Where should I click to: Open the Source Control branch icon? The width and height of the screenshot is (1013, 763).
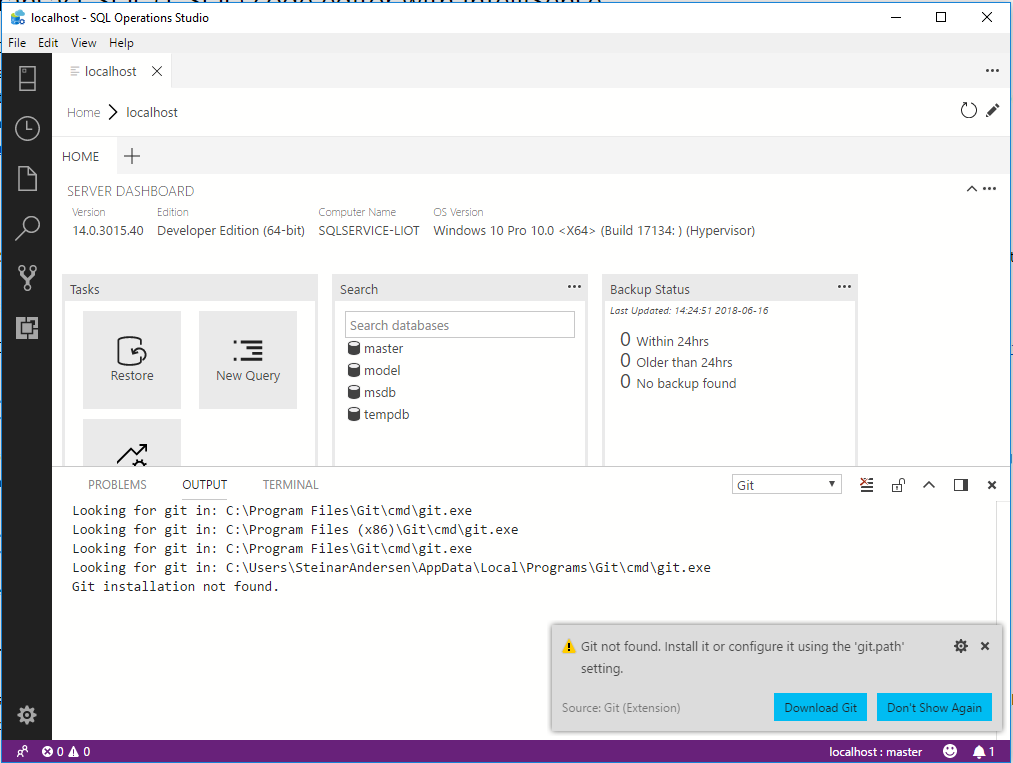coord(27,278)
